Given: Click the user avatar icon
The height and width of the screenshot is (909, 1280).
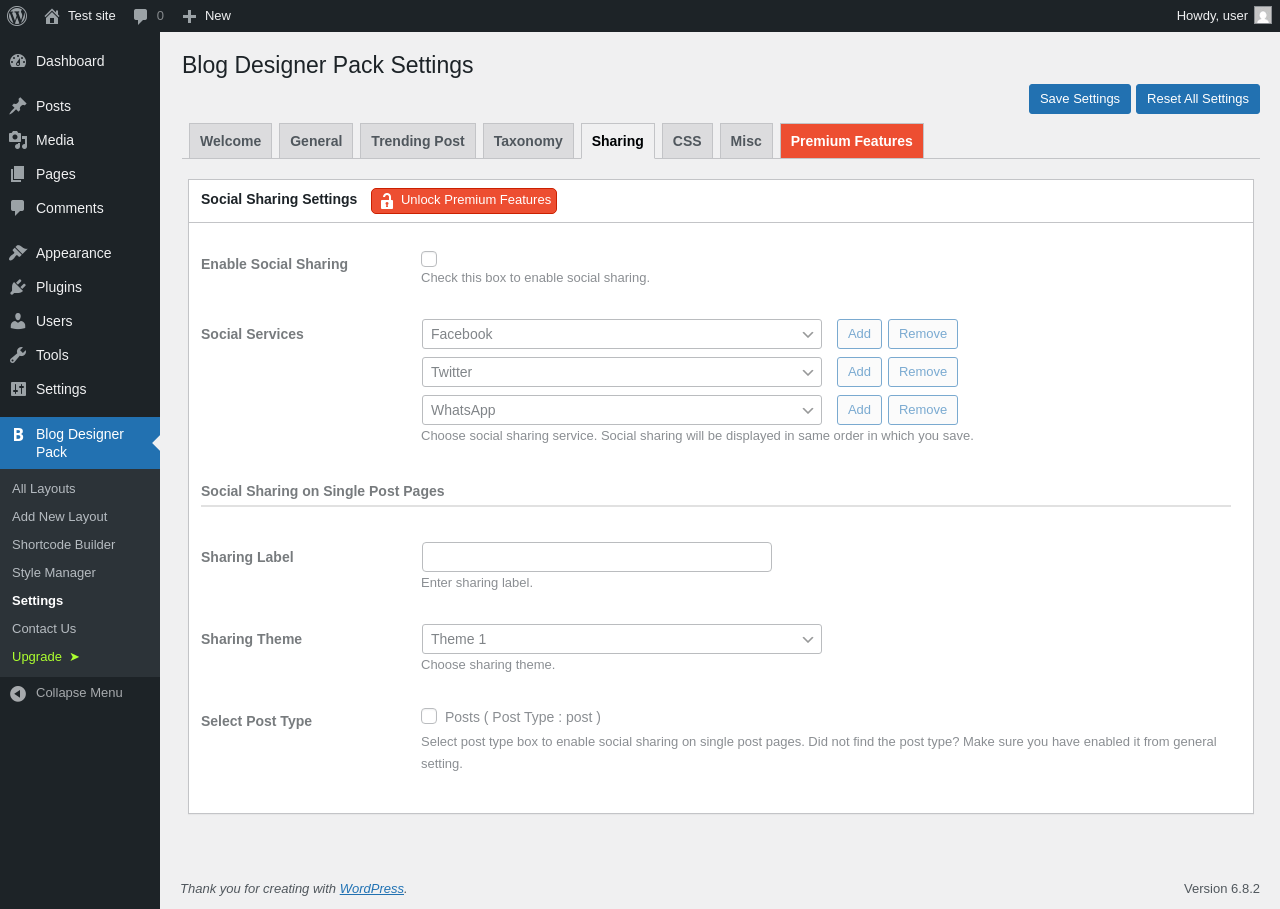Looking at the screenshot, I should (1263, 15).
